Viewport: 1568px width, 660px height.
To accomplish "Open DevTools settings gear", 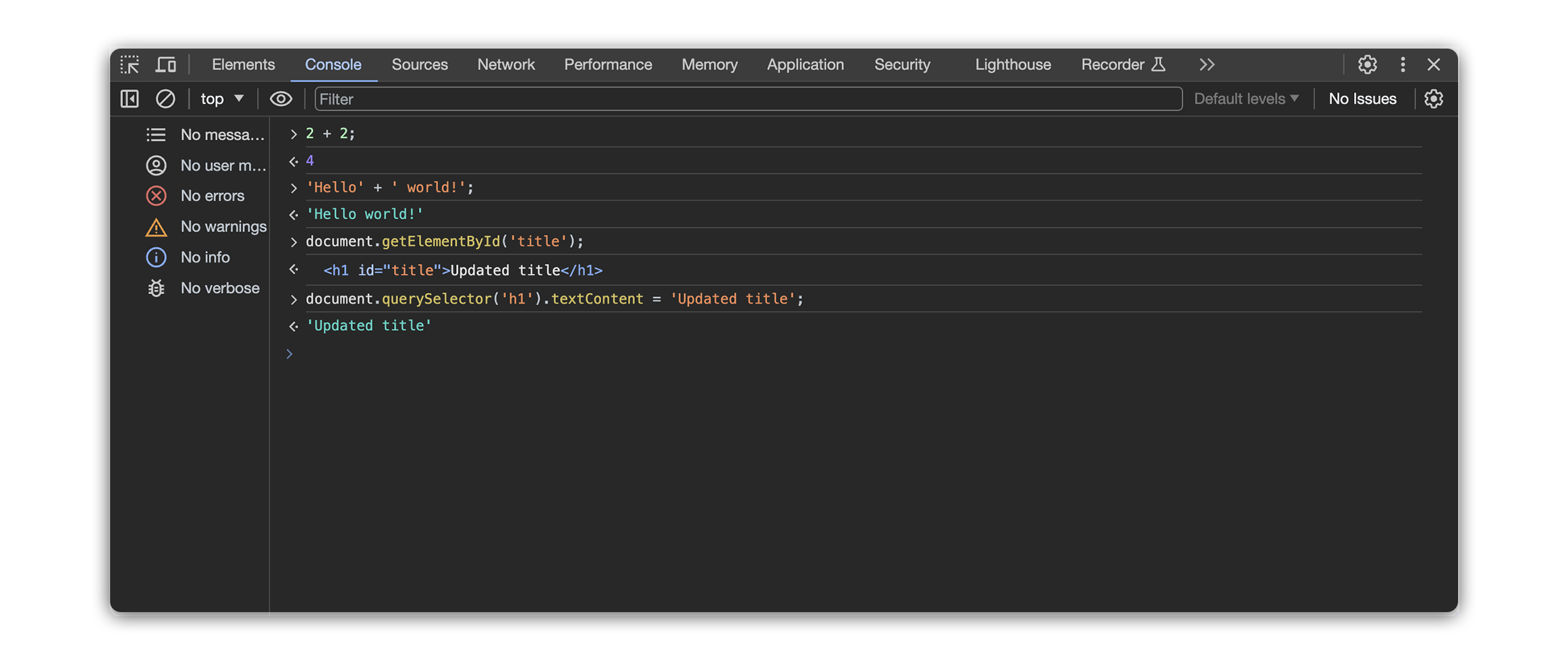I will pos(1367,65).
